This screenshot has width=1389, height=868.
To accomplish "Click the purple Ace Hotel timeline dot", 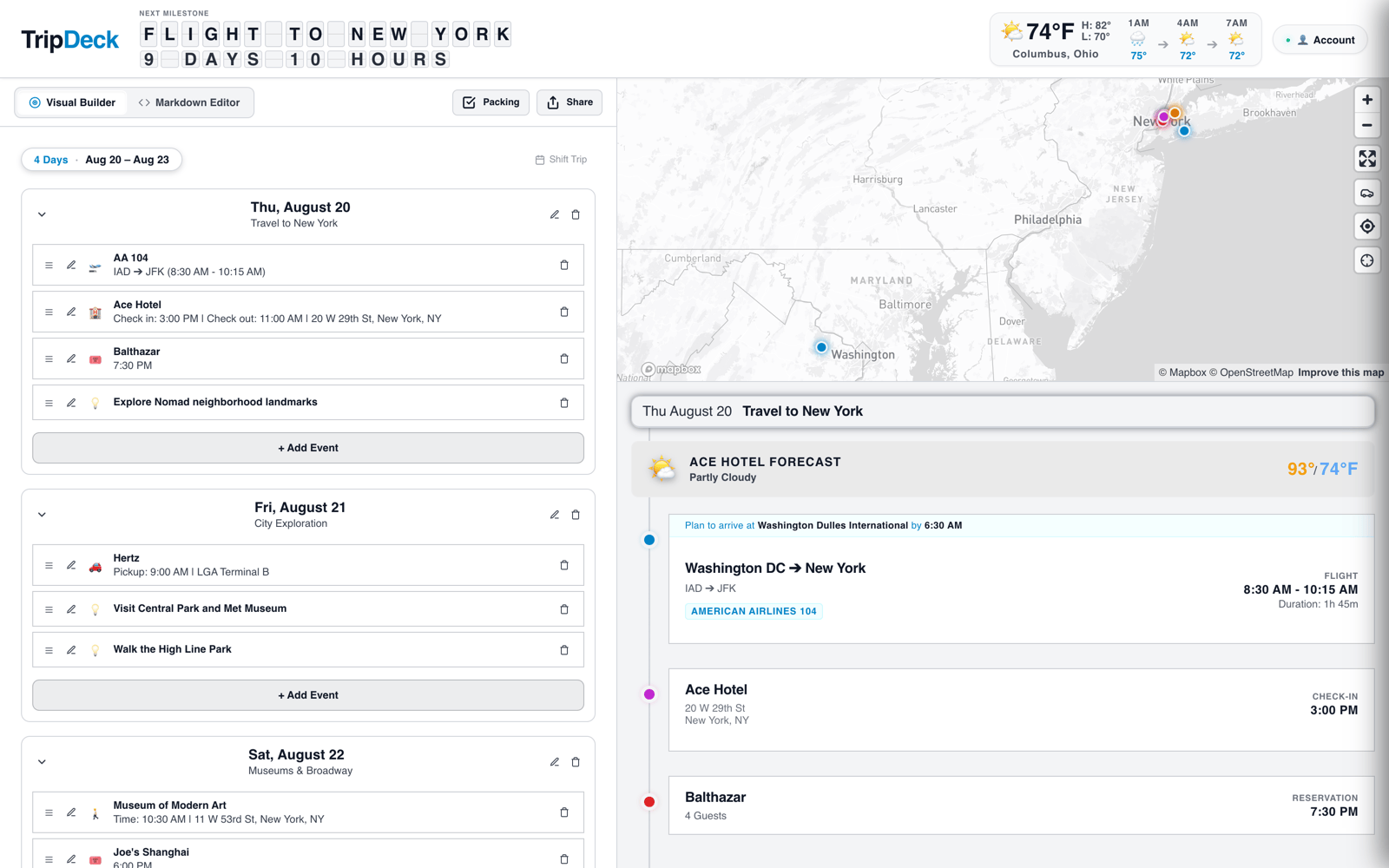I will (x=649, y=694).
